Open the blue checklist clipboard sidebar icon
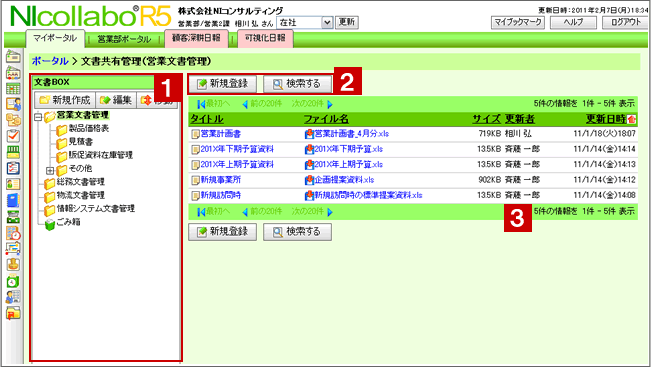The height and width of the screenshot is (367, 651). [x=13, y=168]
